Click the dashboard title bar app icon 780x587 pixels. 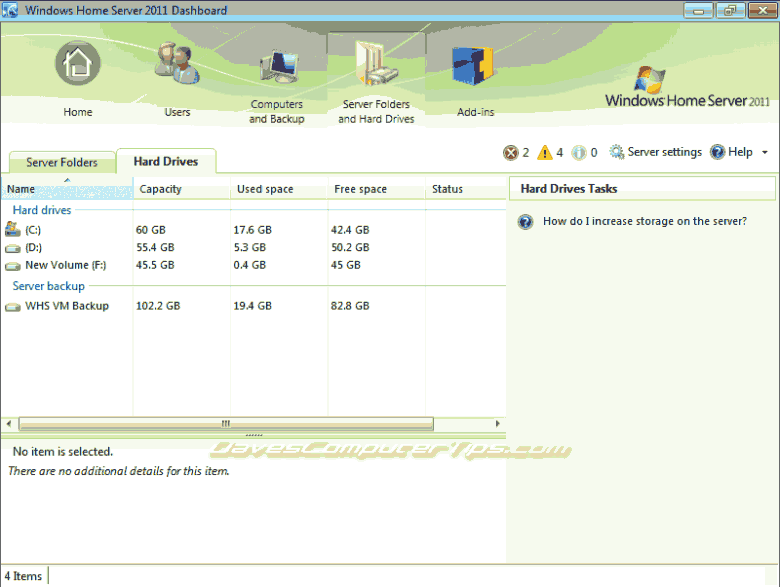click(10, 10)
